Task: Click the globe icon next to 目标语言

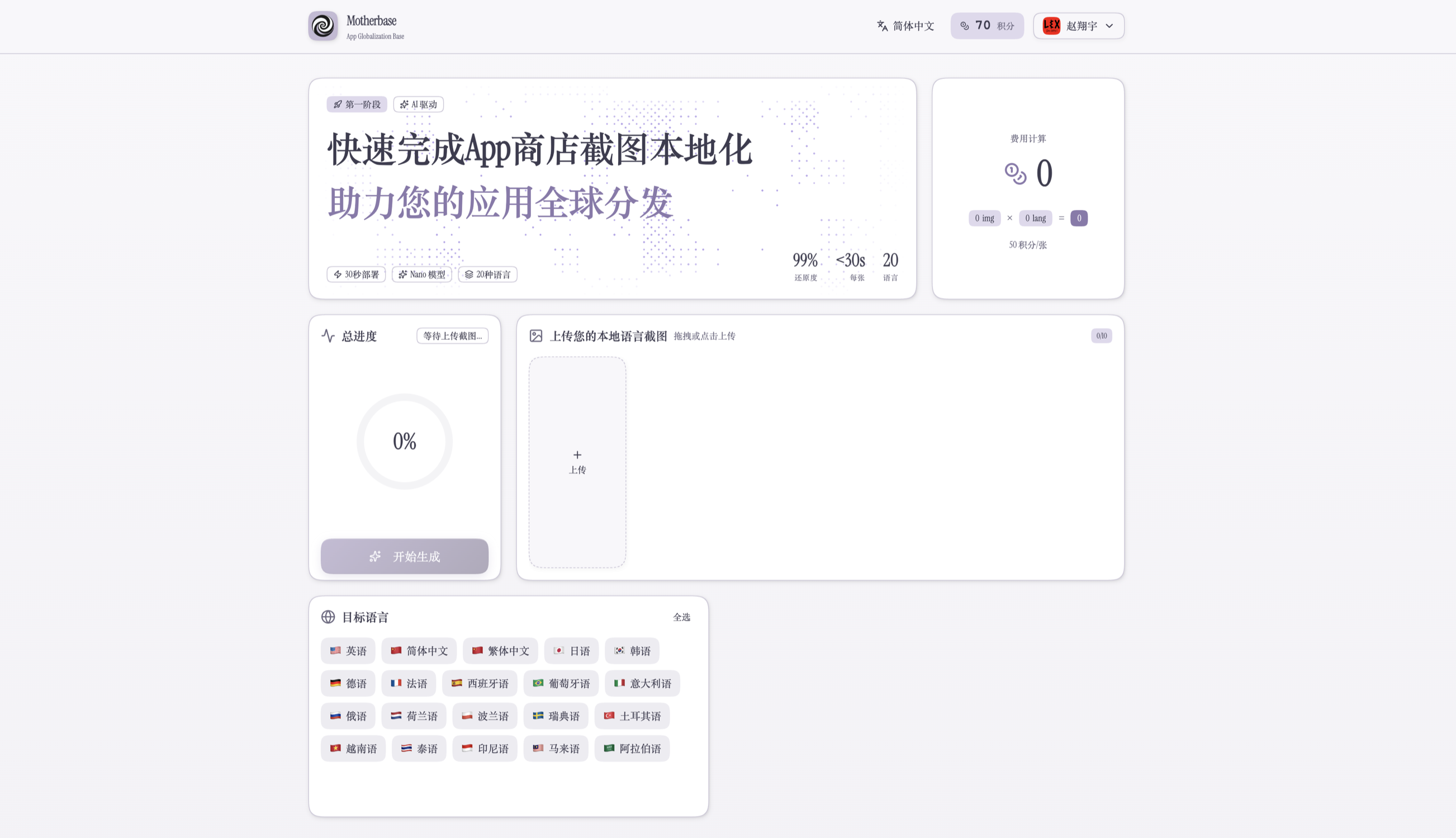Action: pyautogui.click(x=328, y=617)
